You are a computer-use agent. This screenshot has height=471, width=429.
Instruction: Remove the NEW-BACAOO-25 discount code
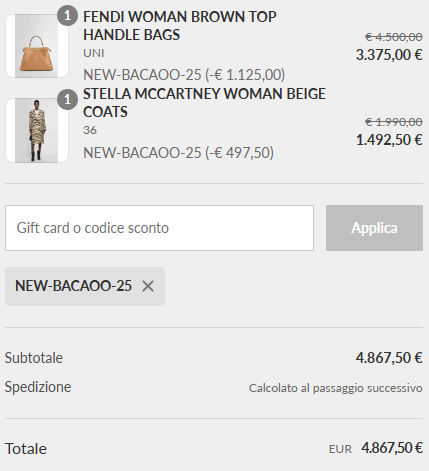click(x=148, y=286)
